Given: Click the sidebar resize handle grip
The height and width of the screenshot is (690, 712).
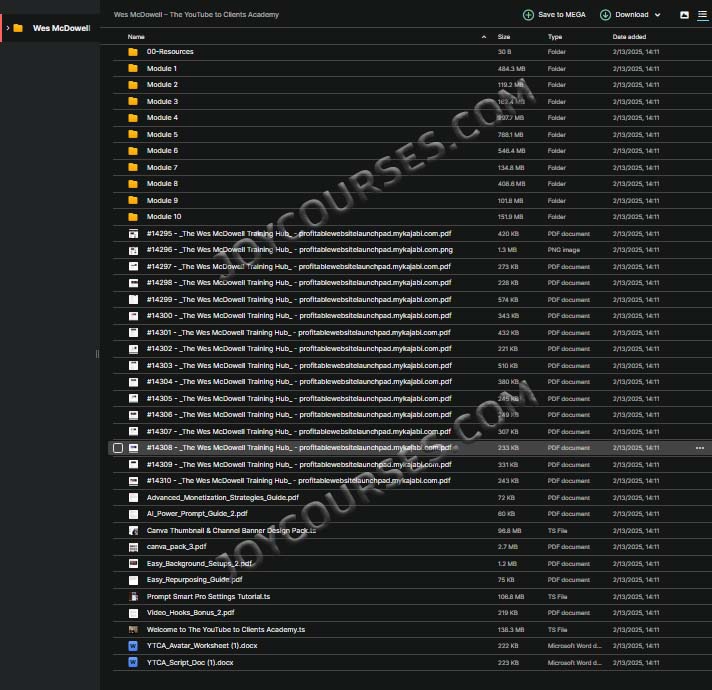Looking at the screenshot, I should pos(97,354).
